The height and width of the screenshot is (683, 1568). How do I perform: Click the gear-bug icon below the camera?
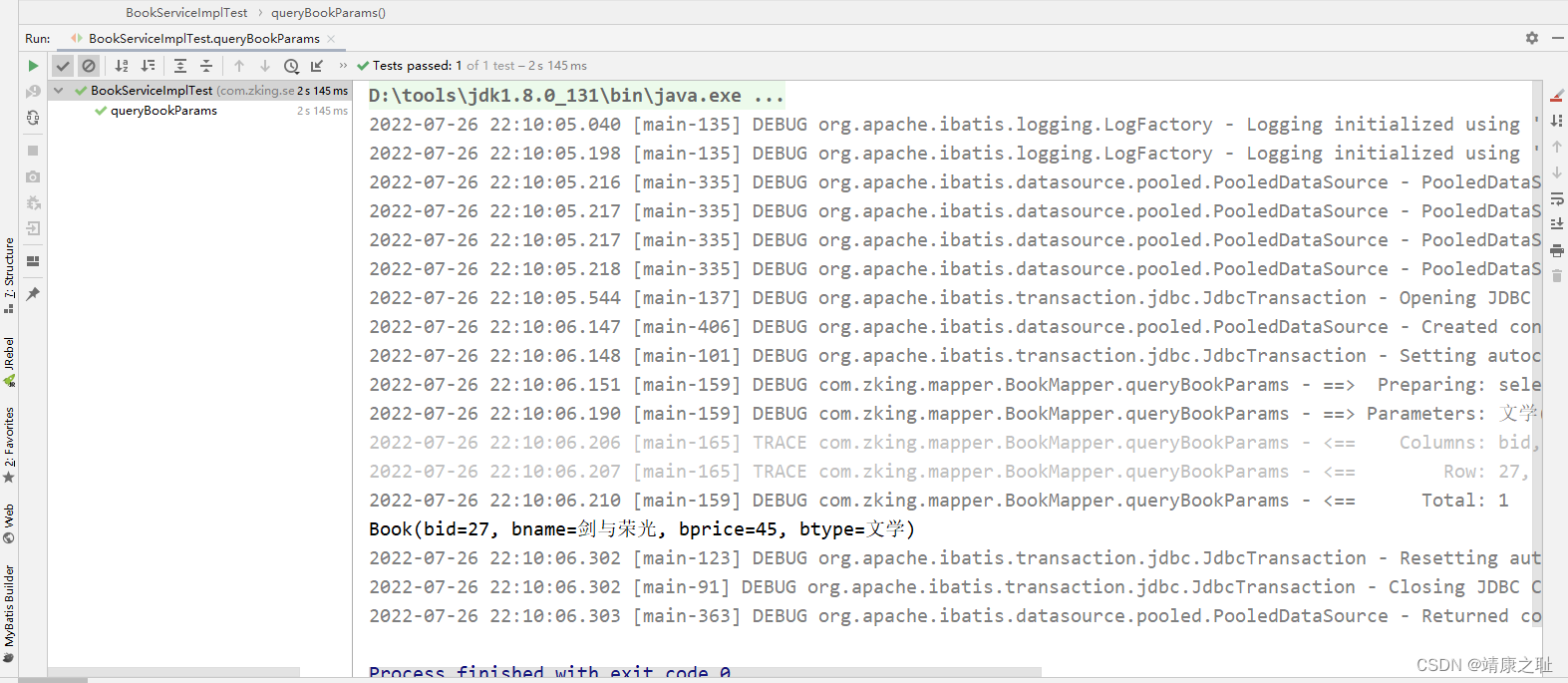33,202
